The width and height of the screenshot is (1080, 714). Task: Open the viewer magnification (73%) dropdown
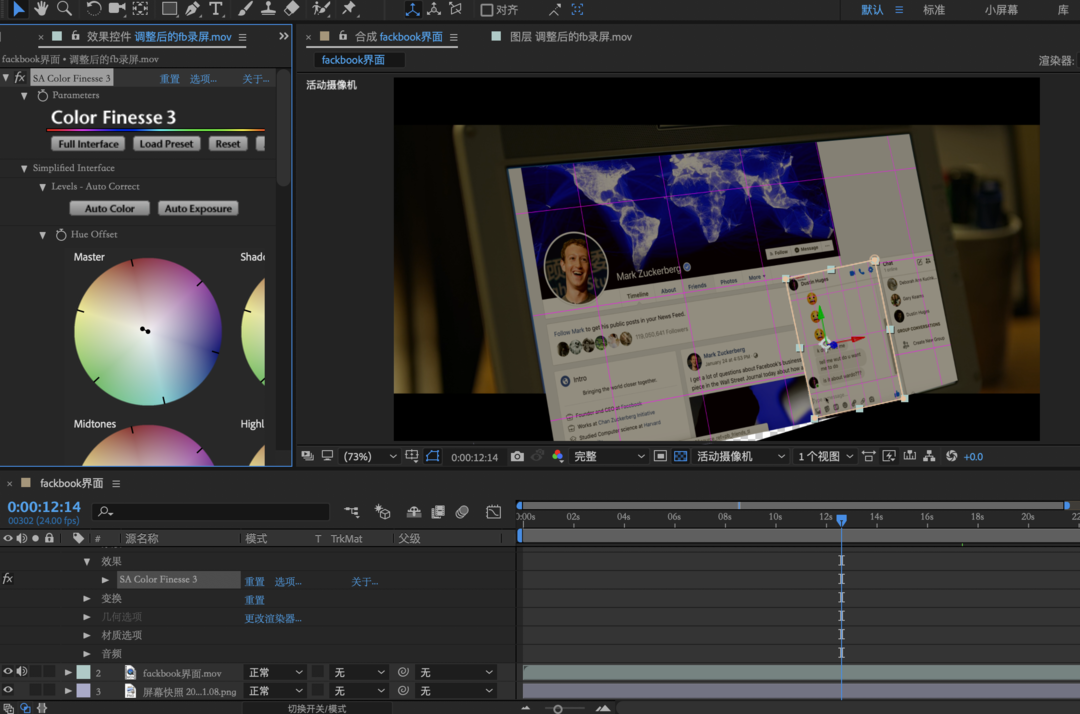370,456
